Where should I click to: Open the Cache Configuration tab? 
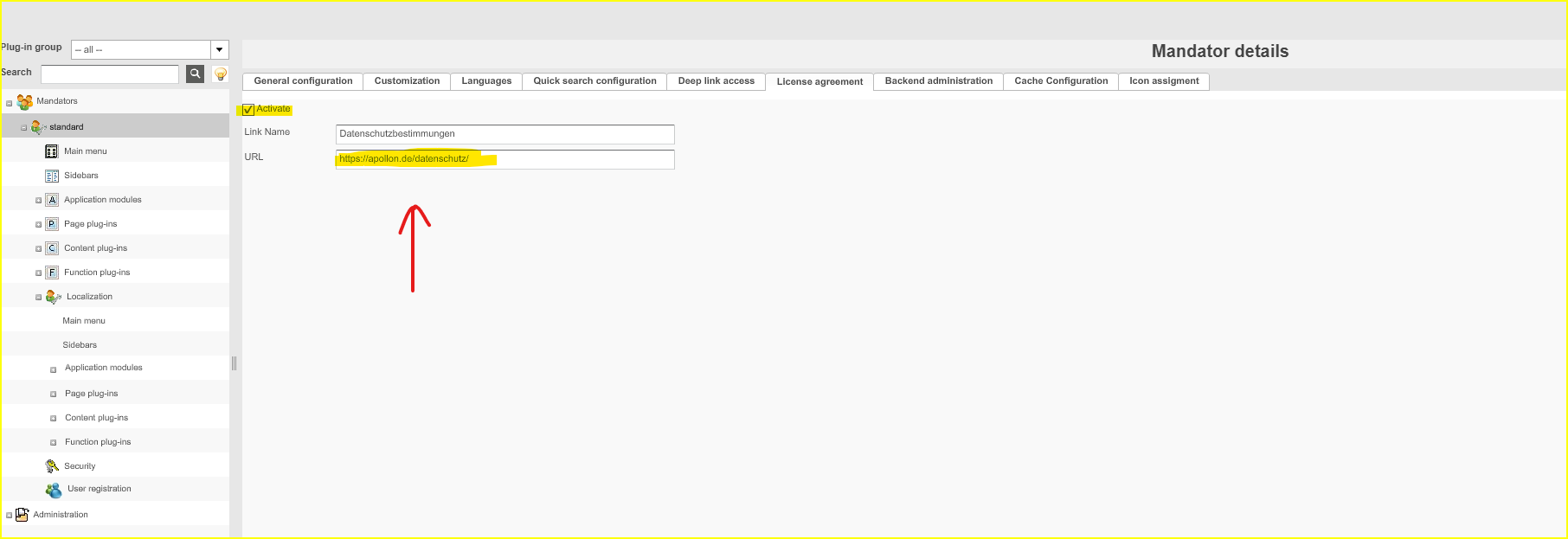pos(1061,81)
